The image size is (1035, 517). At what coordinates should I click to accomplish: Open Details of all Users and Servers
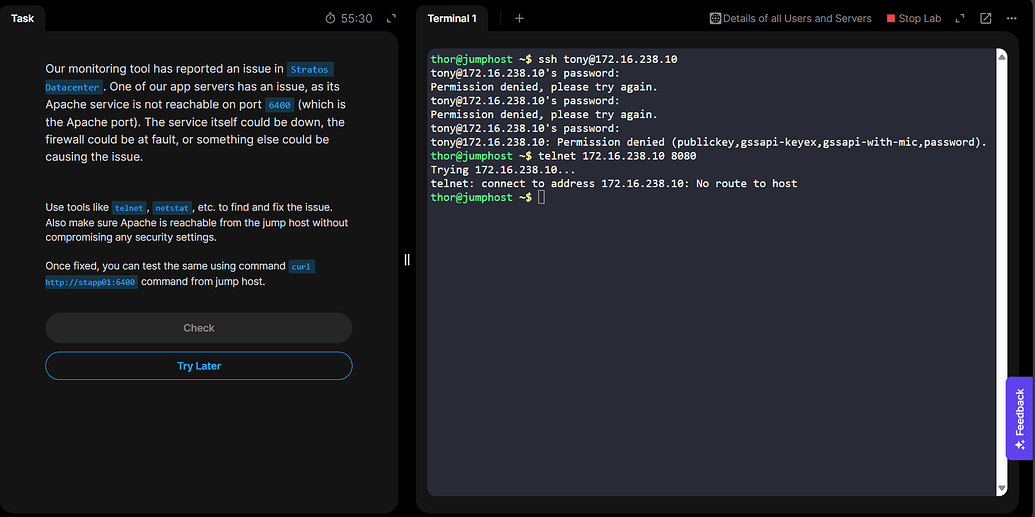point(797,18)
